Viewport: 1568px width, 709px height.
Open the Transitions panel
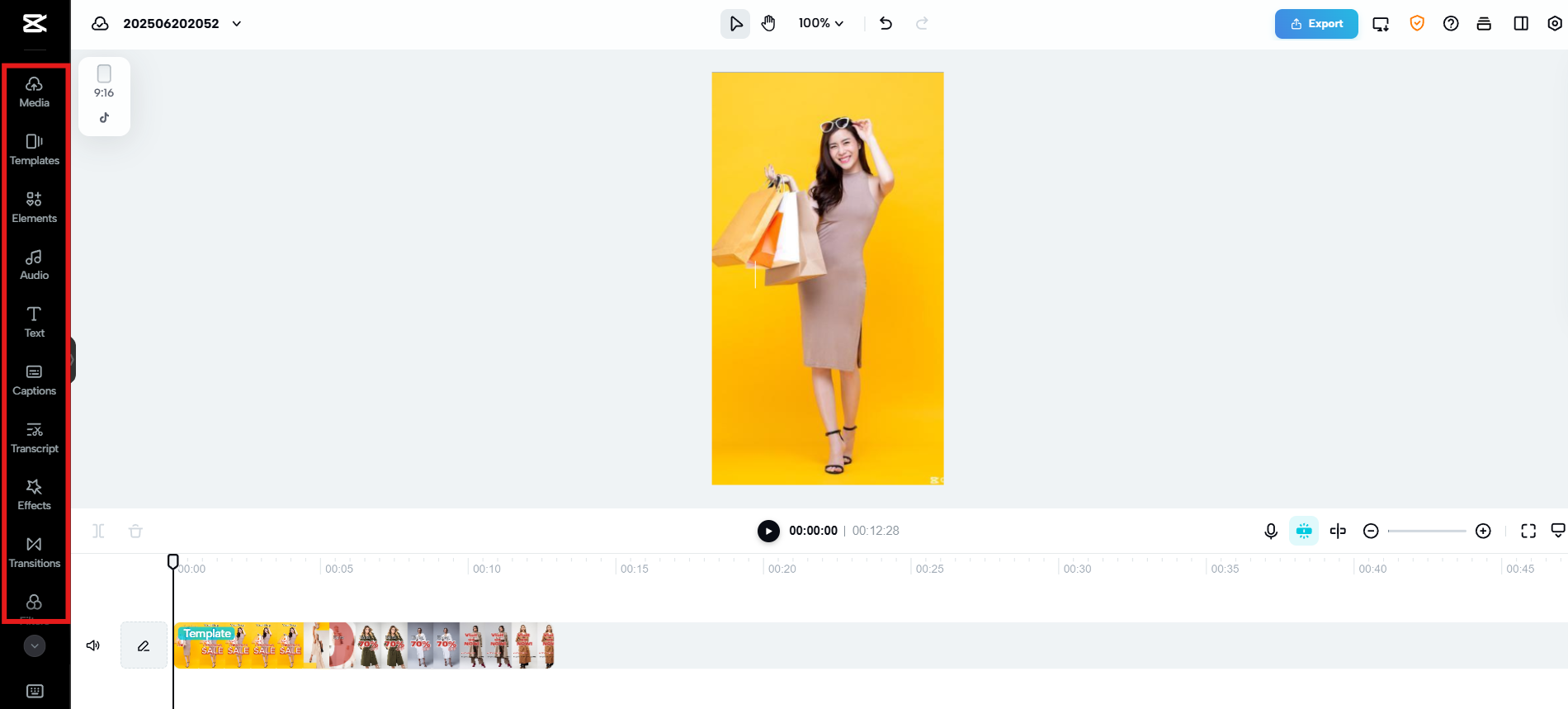[35, 552]
